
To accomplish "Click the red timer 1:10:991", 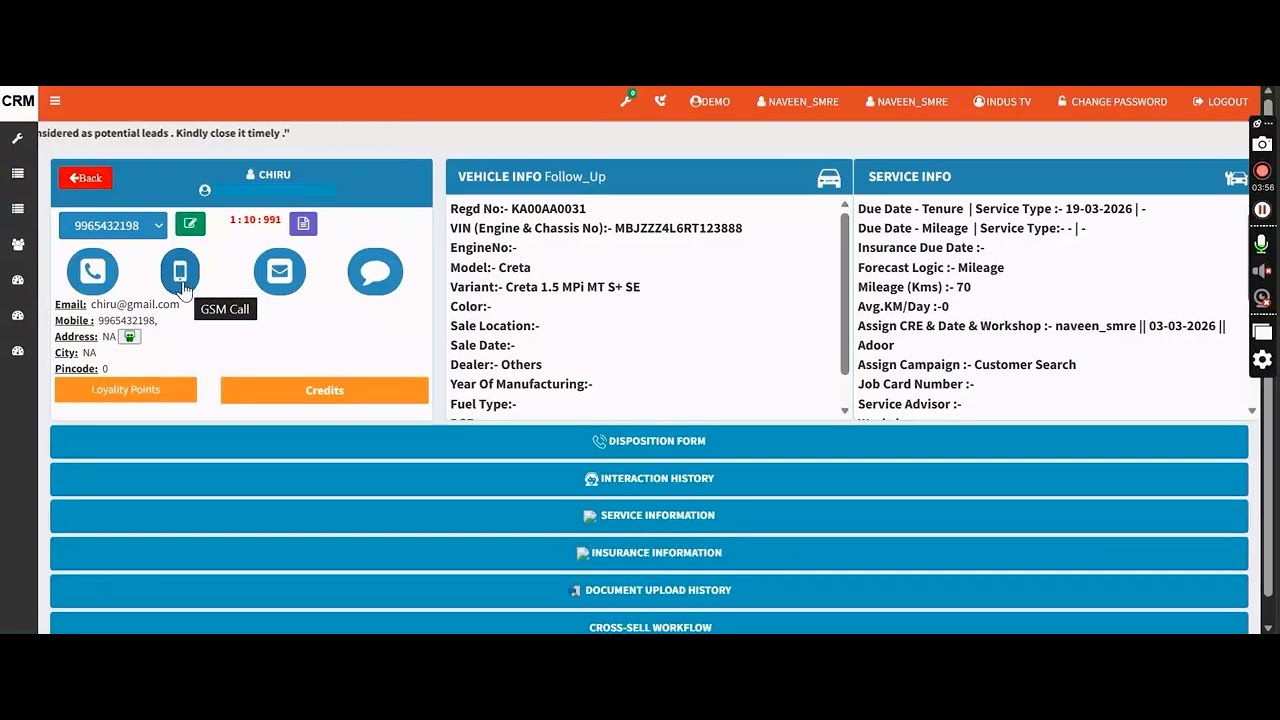I will [255, 220].
